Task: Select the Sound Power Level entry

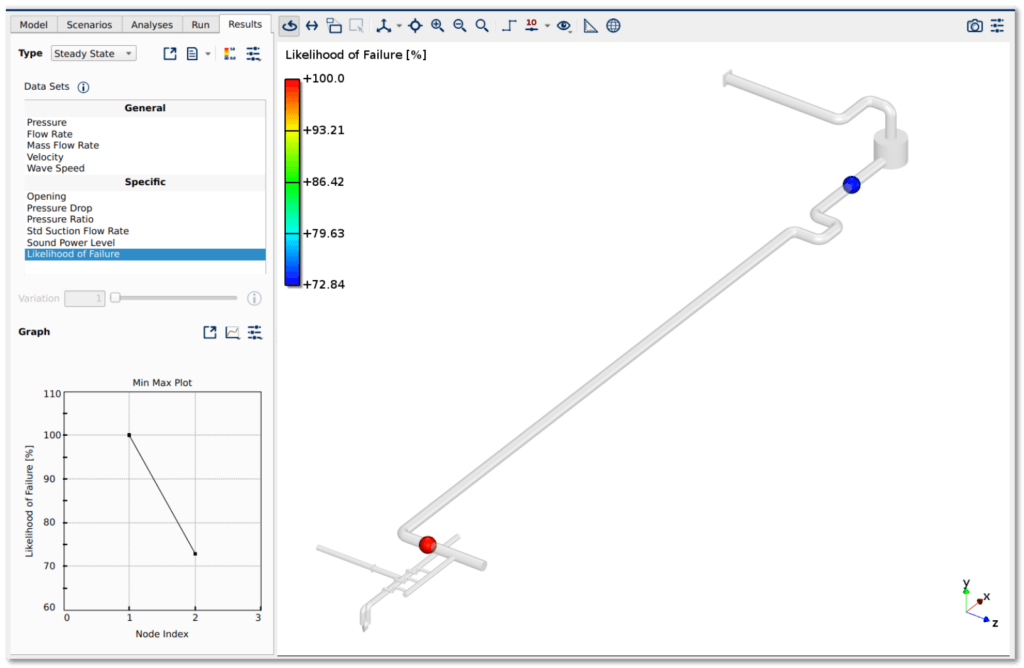Action: click(x=145, y=242)
